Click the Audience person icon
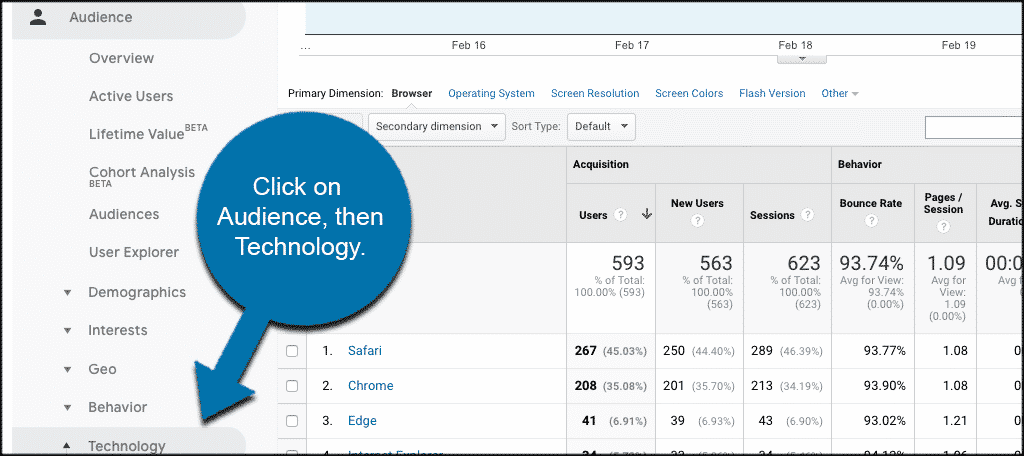This screenshot has height=456, width=1024. [39, 17]
